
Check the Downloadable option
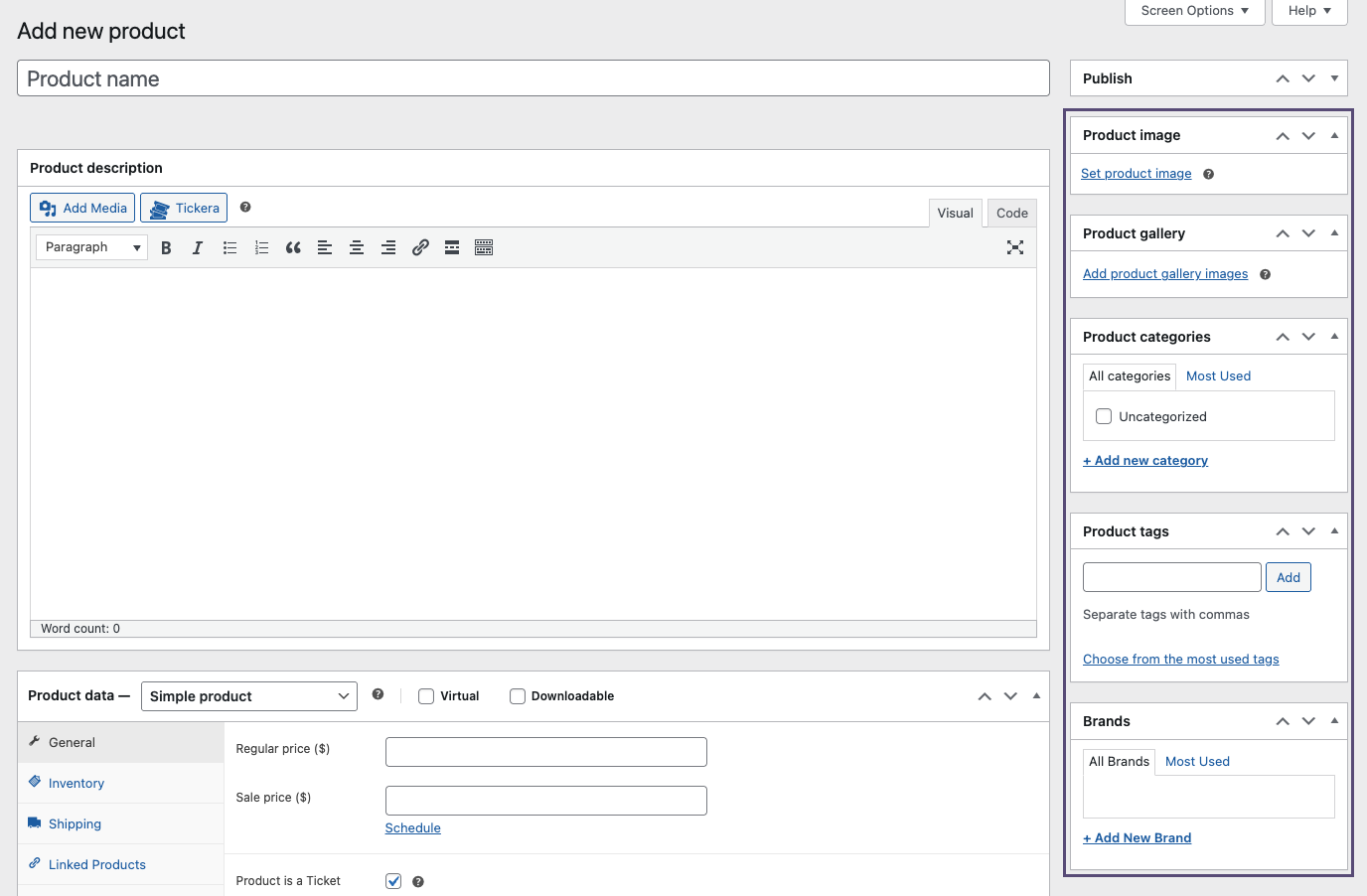(x=518, y=696)
